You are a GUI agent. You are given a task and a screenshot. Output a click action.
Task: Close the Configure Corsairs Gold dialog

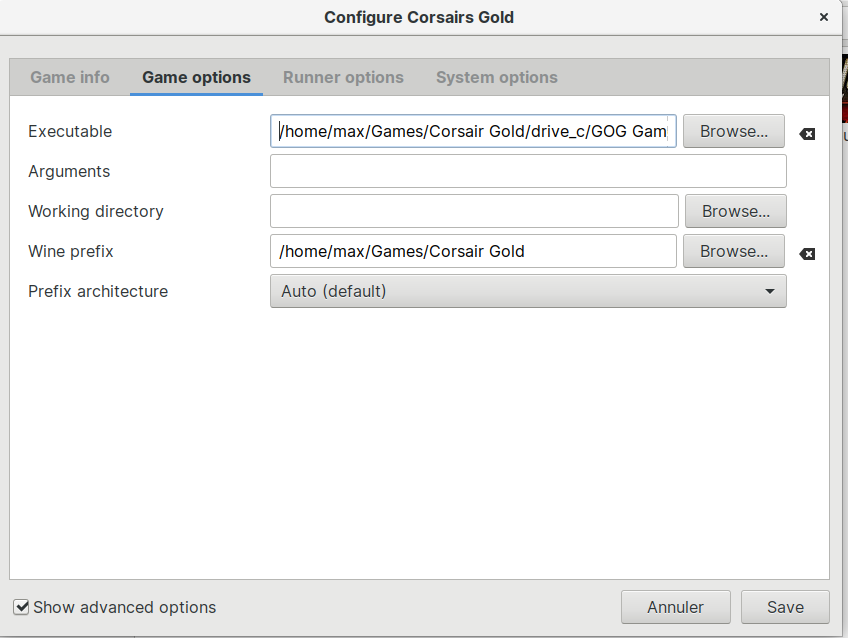[x=824, y=17]
